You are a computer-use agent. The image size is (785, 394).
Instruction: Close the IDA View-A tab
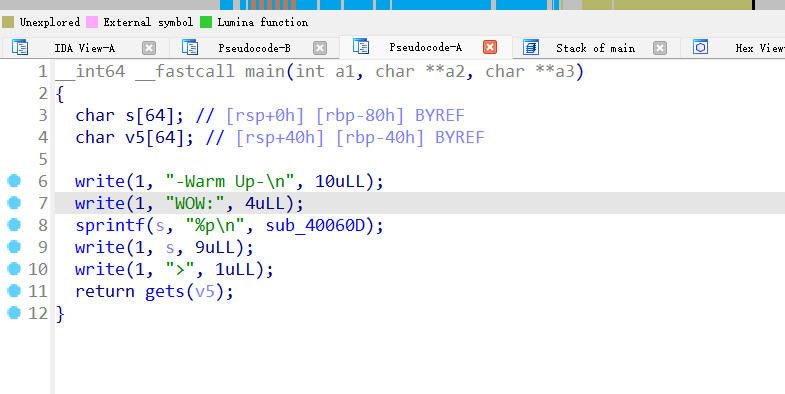coord(149,48)
